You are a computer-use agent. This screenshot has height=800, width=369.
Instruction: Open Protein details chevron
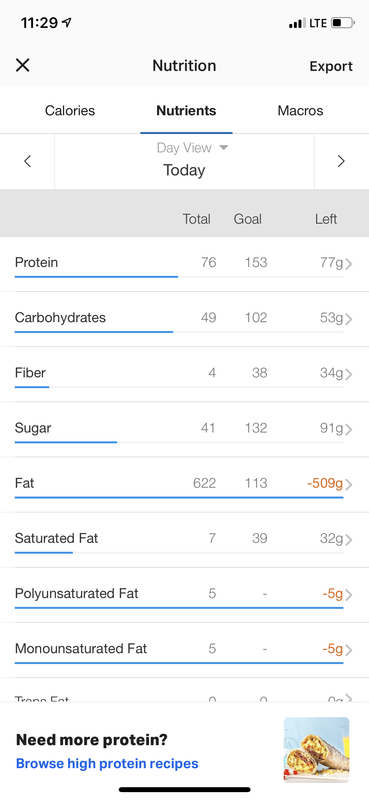tap(349, 264)
